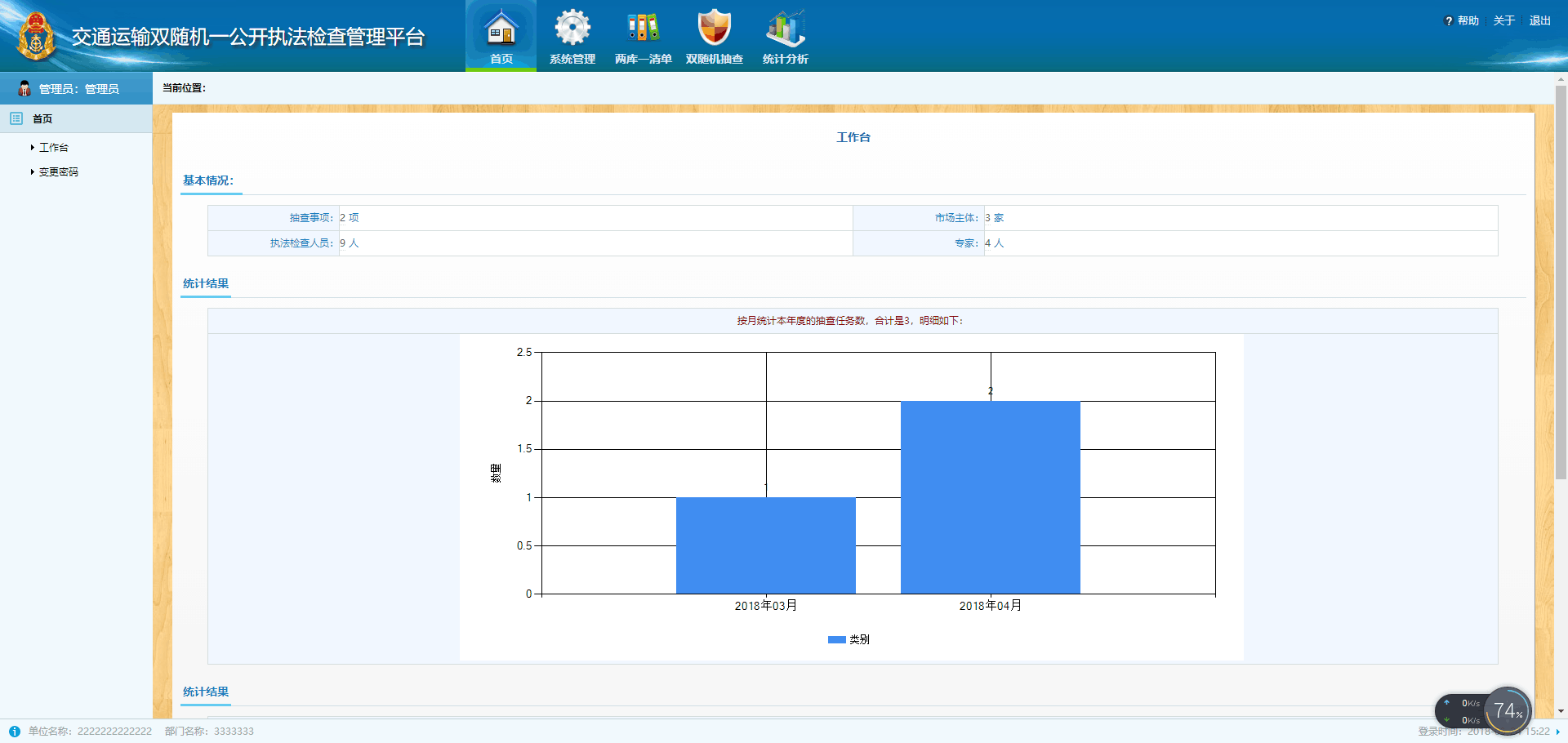The width and height of the screenshot is (1568, 743).
Task: Click the vertical scrollbar thumb
Action: pyautogui.click(x=1561, y=282)
